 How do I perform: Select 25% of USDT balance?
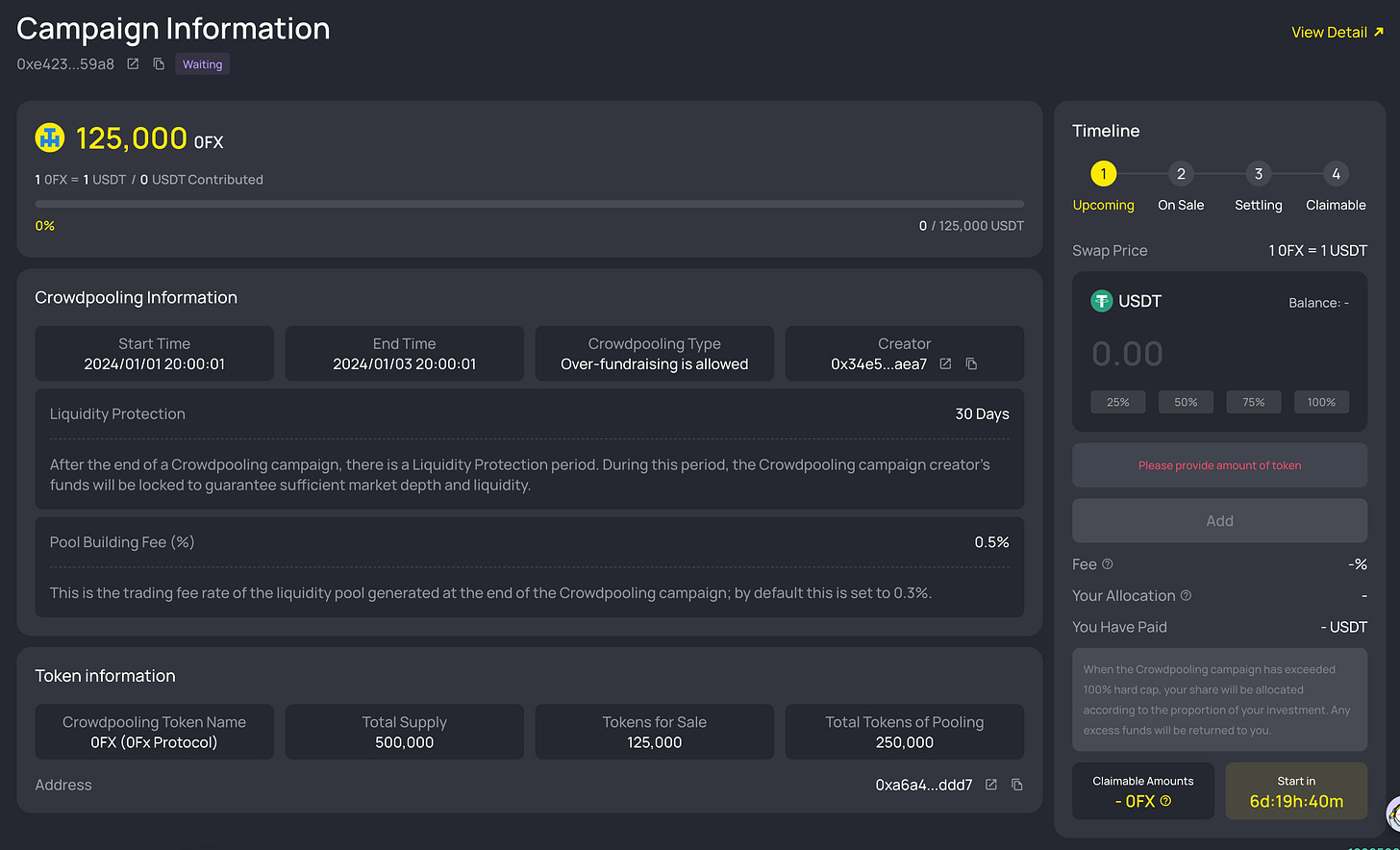point(1117,402)
